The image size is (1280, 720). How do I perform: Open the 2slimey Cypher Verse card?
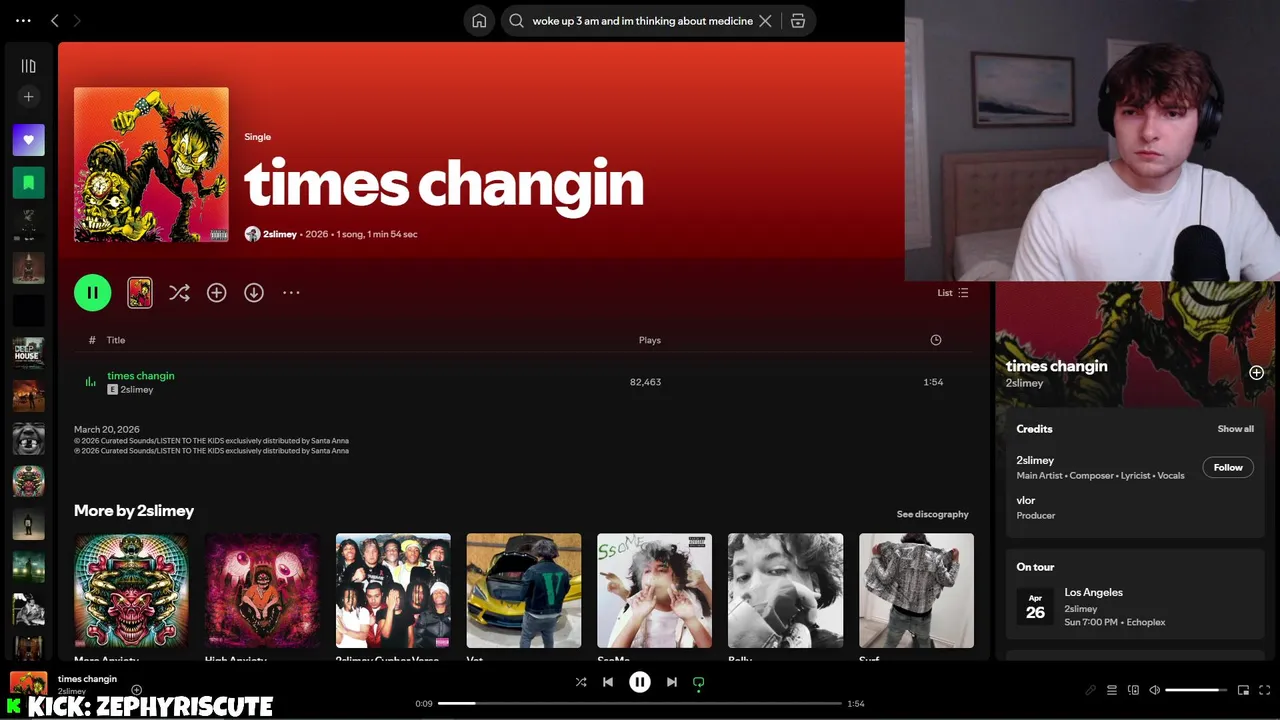click(393, 596)
